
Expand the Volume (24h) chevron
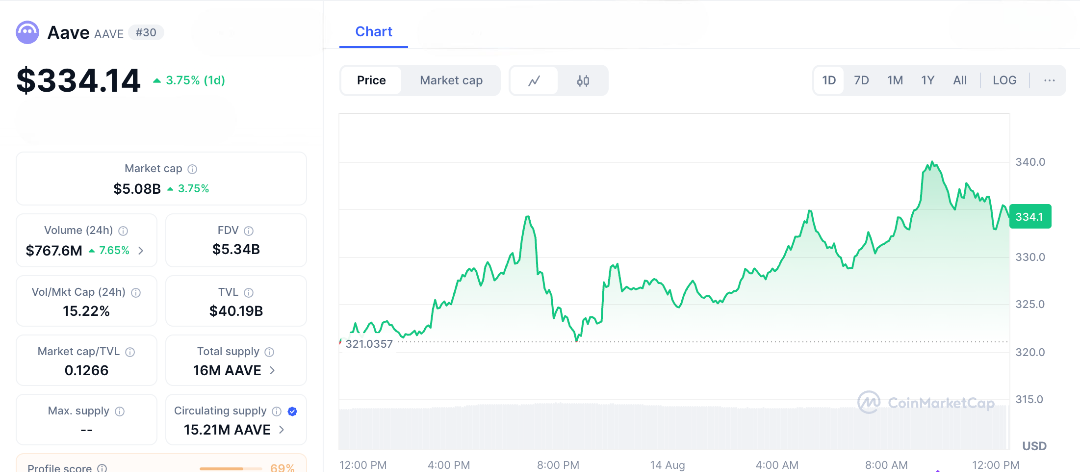tap(141, 251)
